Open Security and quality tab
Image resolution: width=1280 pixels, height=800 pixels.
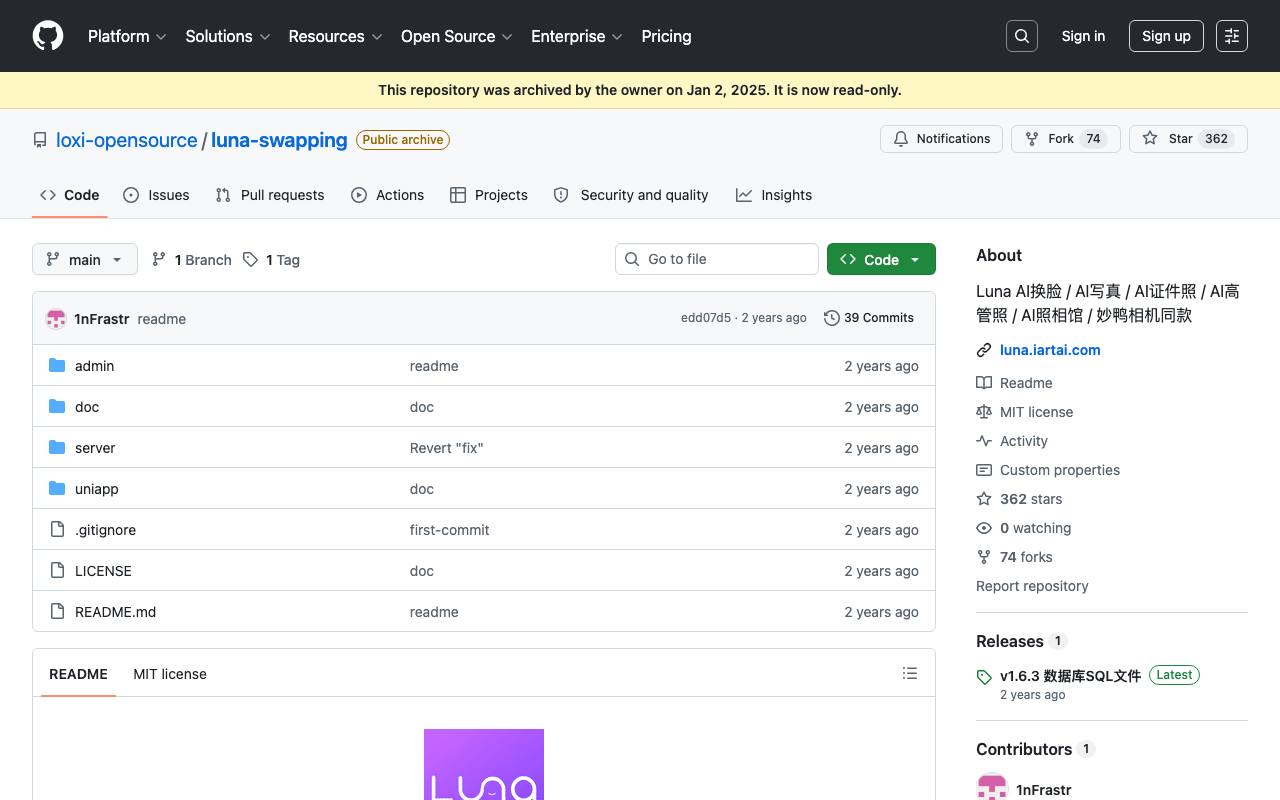pyautogui.click(x=631, y=195)
